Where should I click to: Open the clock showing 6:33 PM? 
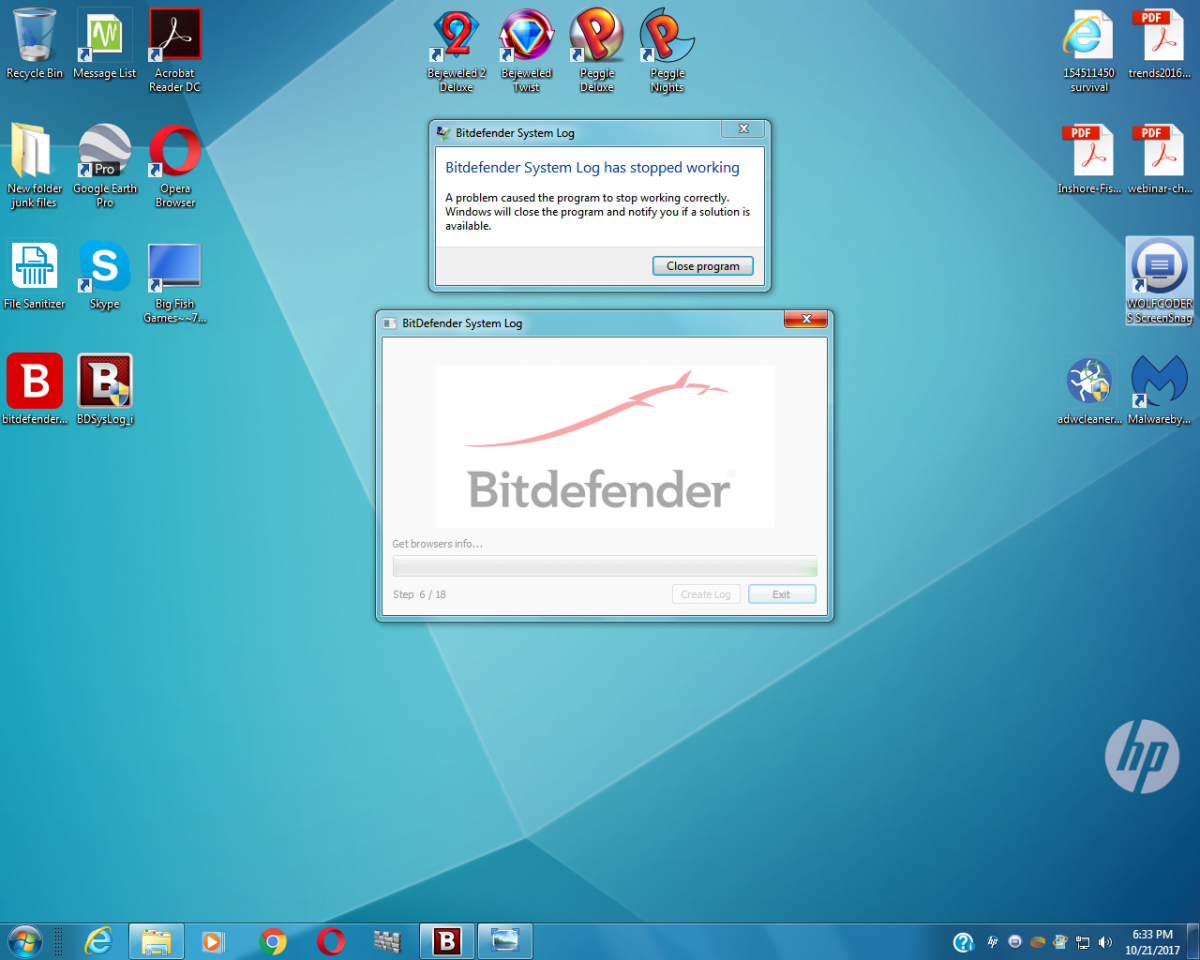coord(1152,941)
